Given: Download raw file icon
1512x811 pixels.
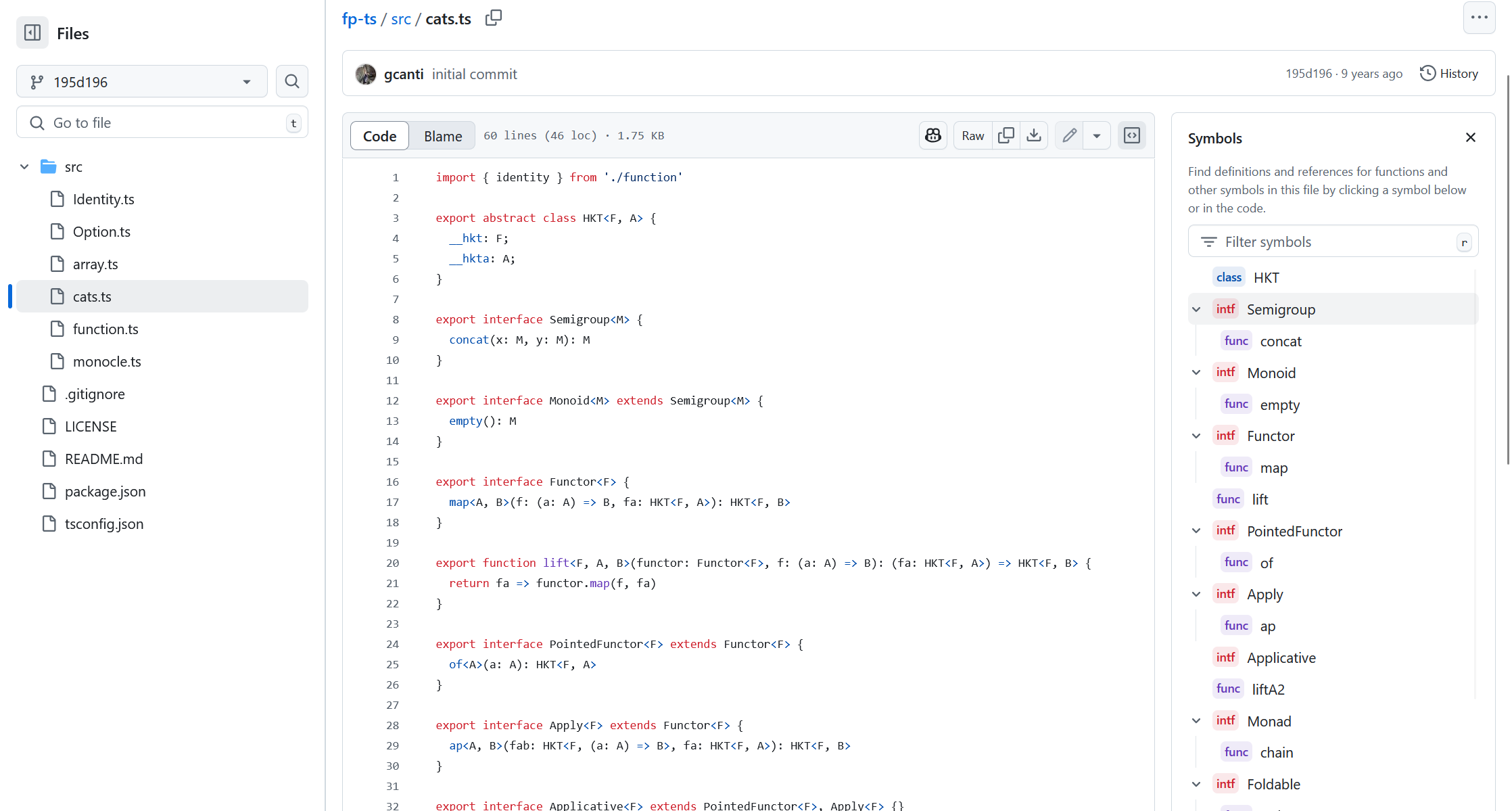Looking at the screenshot, I should coord(1034,135).
